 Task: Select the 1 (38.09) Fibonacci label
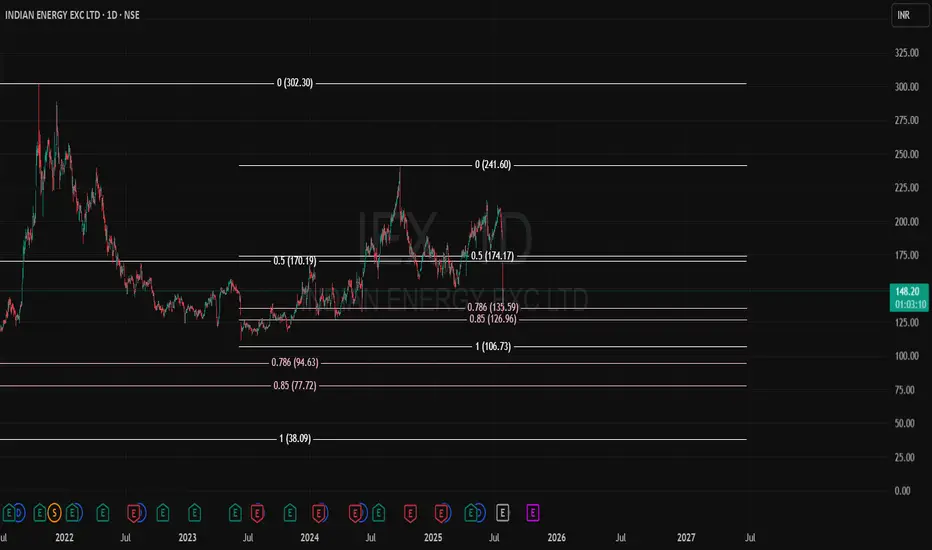click(x=295, y=439)
